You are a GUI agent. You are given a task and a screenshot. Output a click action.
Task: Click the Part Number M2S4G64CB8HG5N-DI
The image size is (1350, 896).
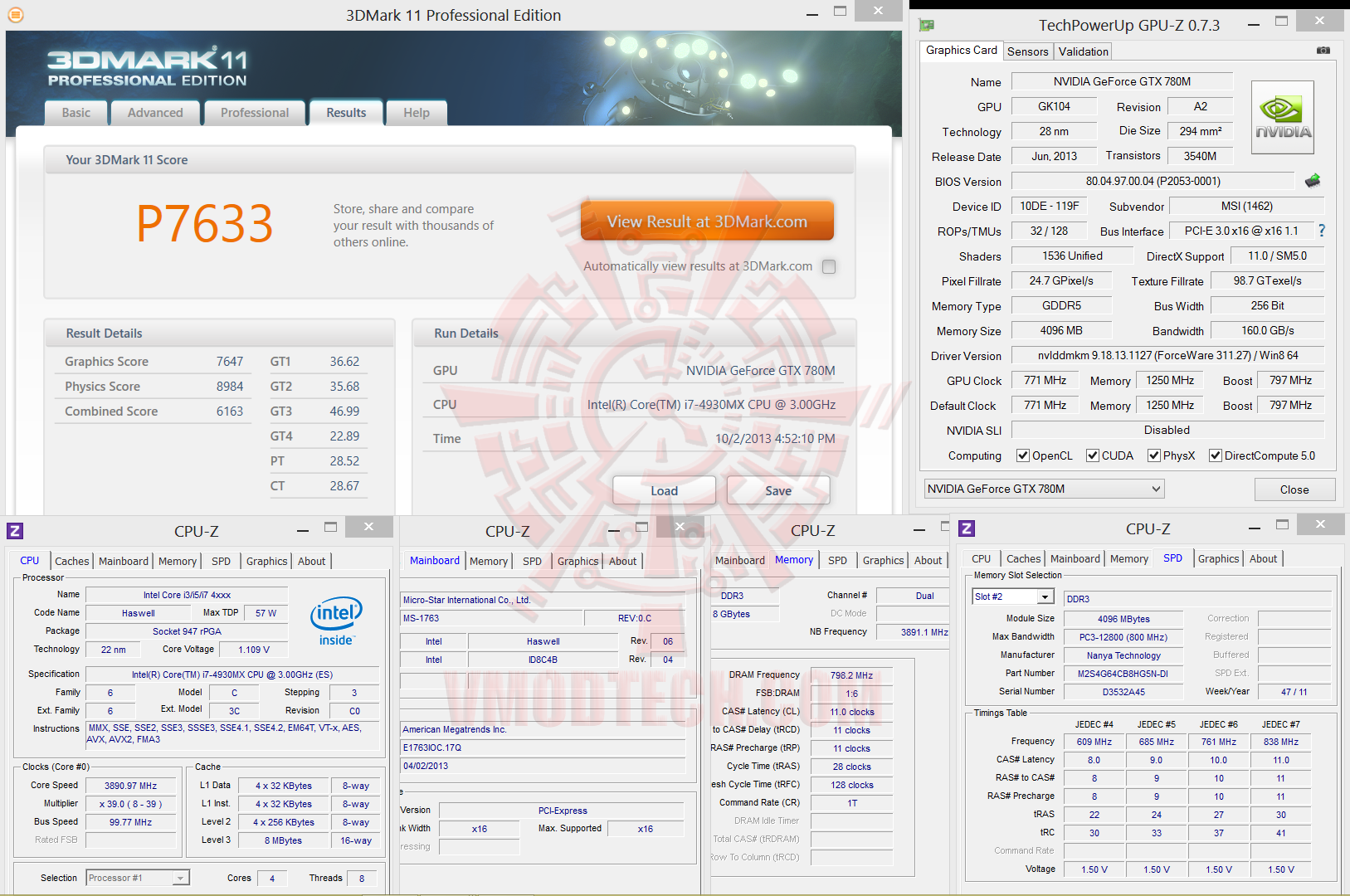pos(1123,674)
